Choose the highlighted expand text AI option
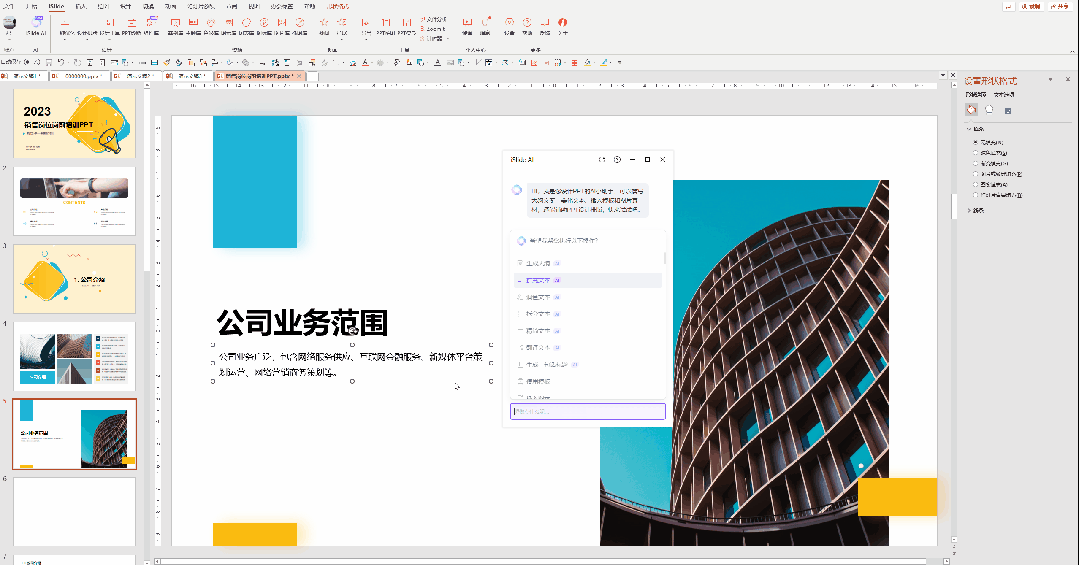Viewport: 1079px width, 565px height. click(x=588, y=281)
